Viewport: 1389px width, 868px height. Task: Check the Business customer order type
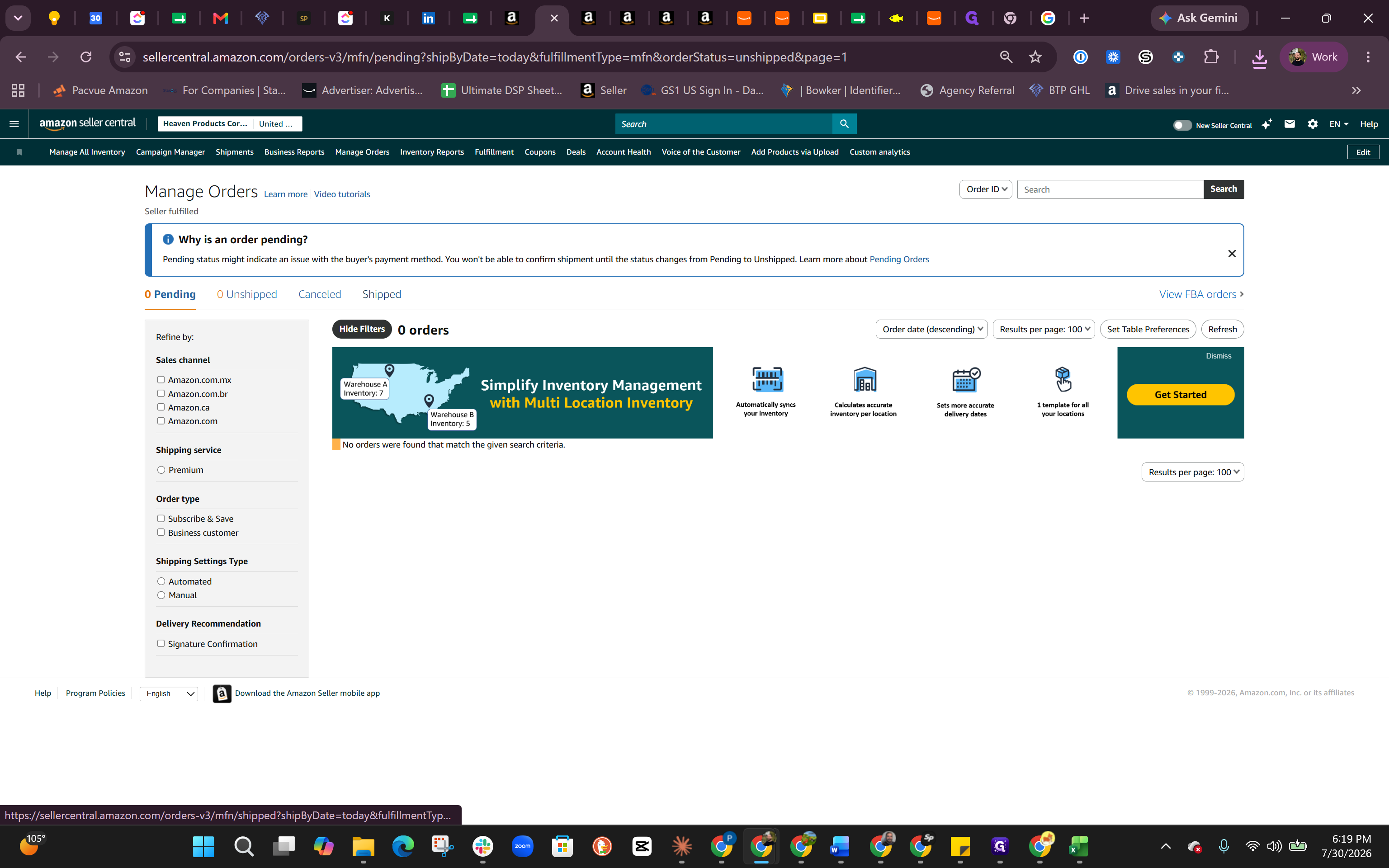click(x=161, y=532)
